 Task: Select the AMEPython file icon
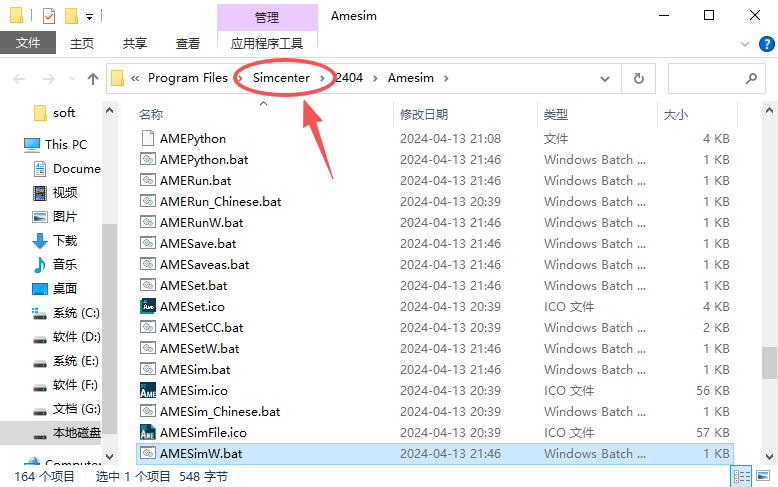coord(148,139)
